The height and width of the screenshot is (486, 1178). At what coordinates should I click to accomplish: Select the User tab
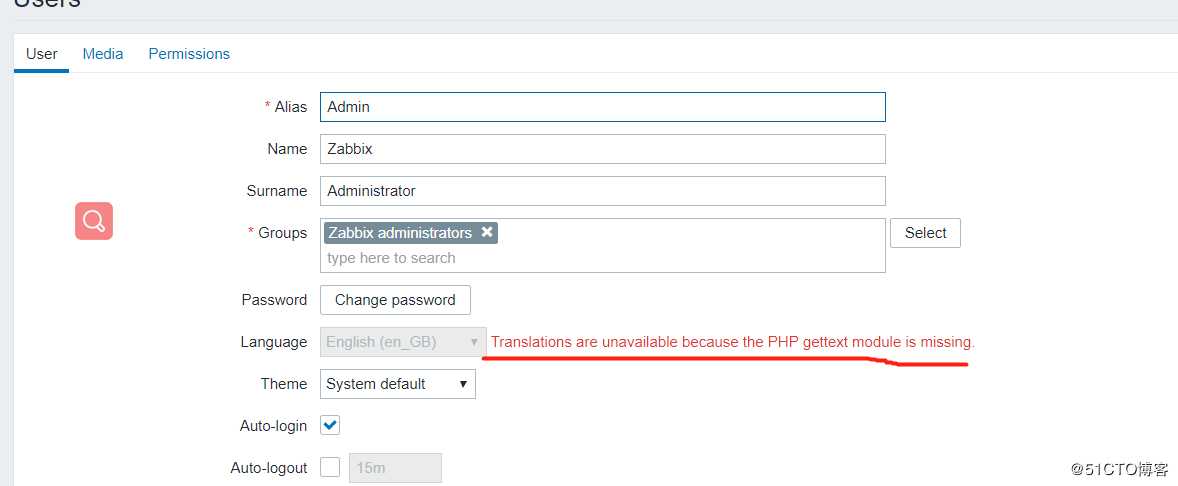tap(41, 54)
